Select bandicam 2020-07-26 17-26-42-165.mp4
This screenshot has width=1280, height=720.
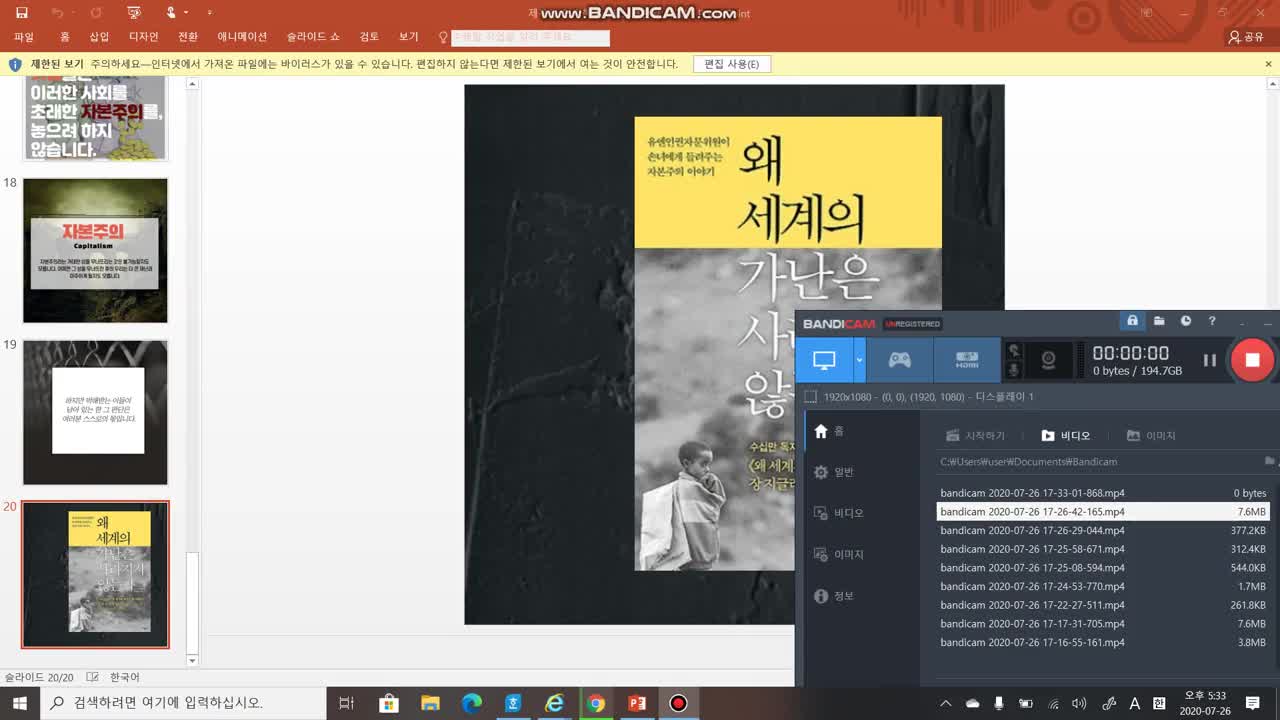pyautogui.click(x=1103, y=511)
